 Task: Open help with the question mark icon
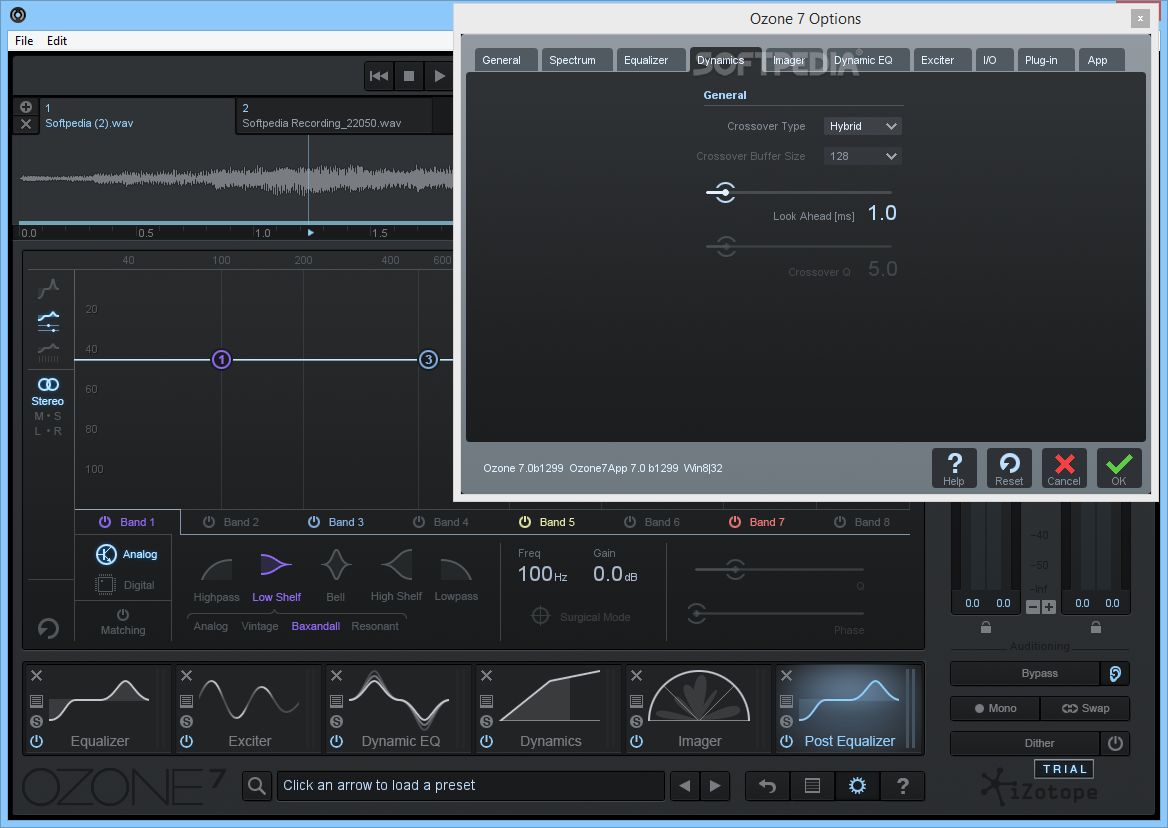point(903,786)
